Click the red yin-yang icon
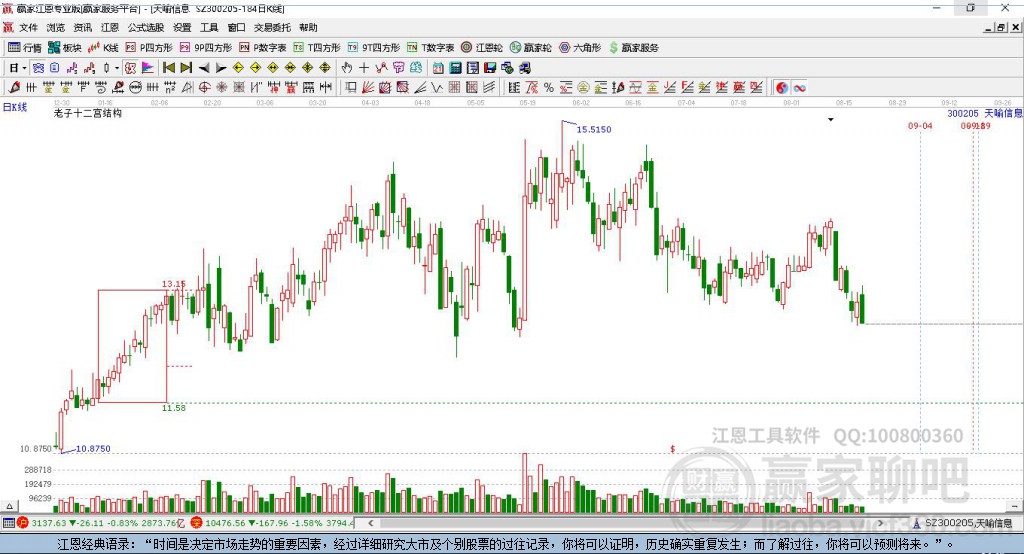1024x554 pixels. pyautogui.click(x=782, y=88)
